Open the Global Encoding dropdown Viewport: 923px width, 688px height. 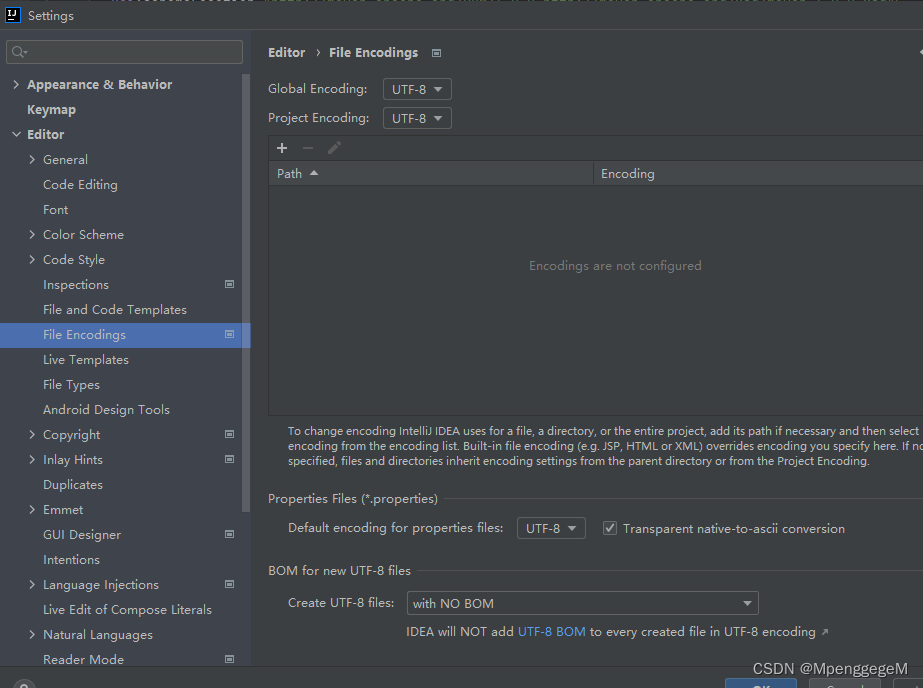pyautogui.click(x=417, y=89)
